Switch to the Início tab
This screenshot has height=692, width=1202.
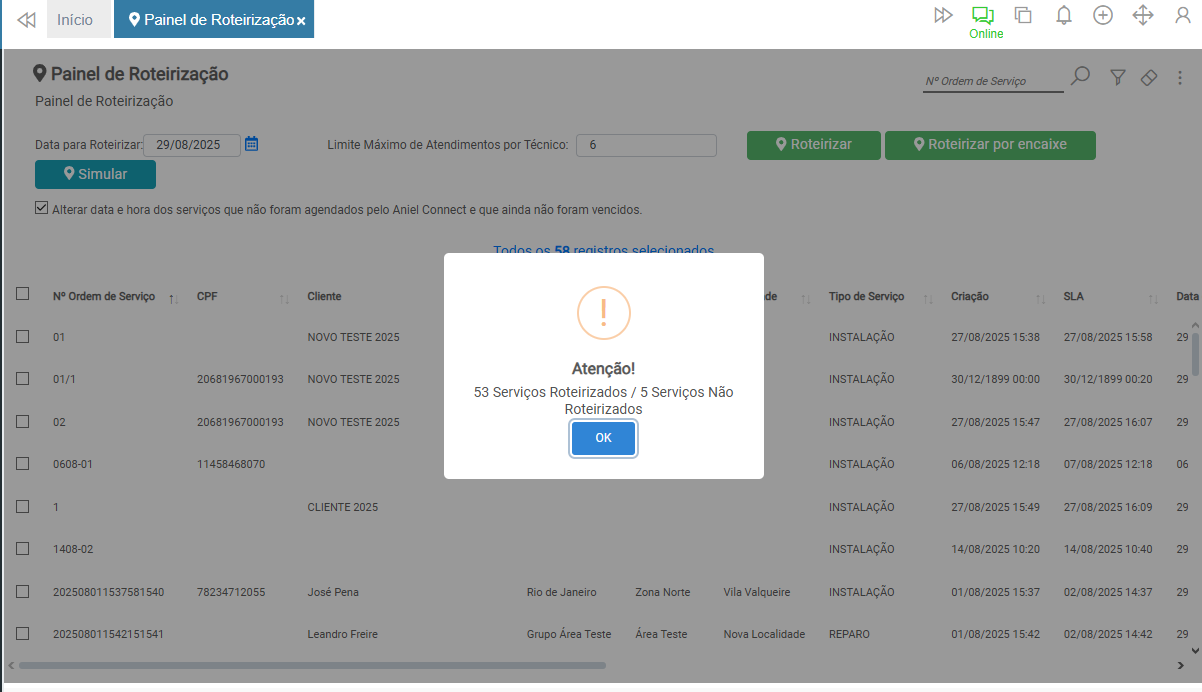75,20
